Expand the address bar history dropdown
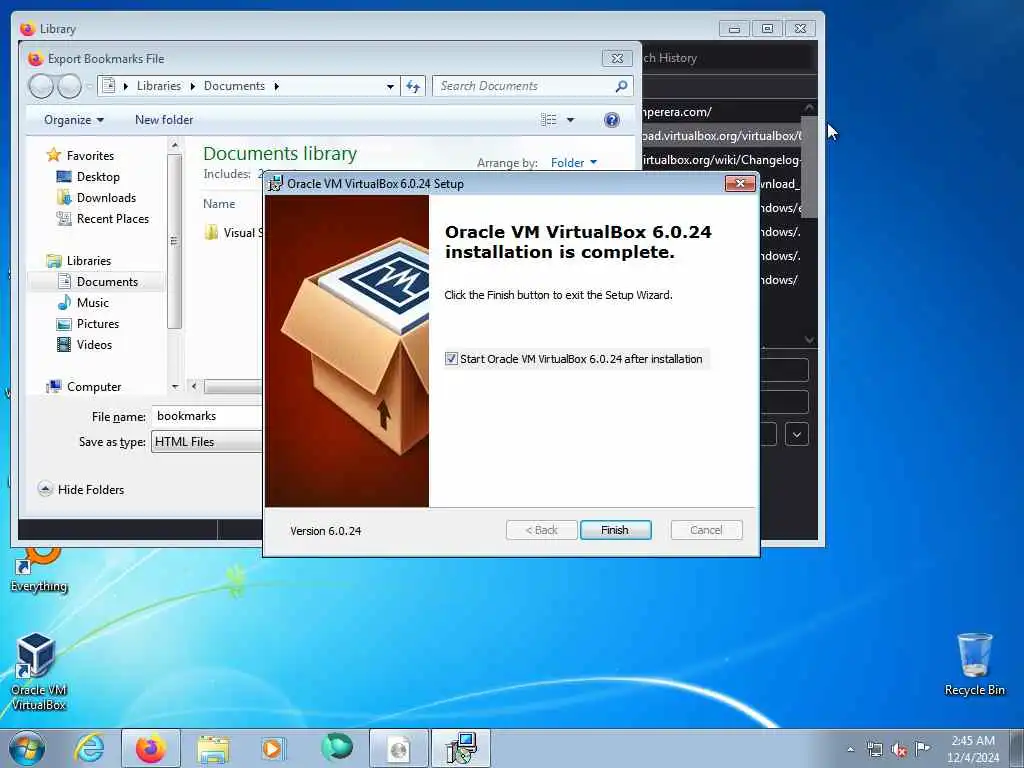 [x=390, y=86]
